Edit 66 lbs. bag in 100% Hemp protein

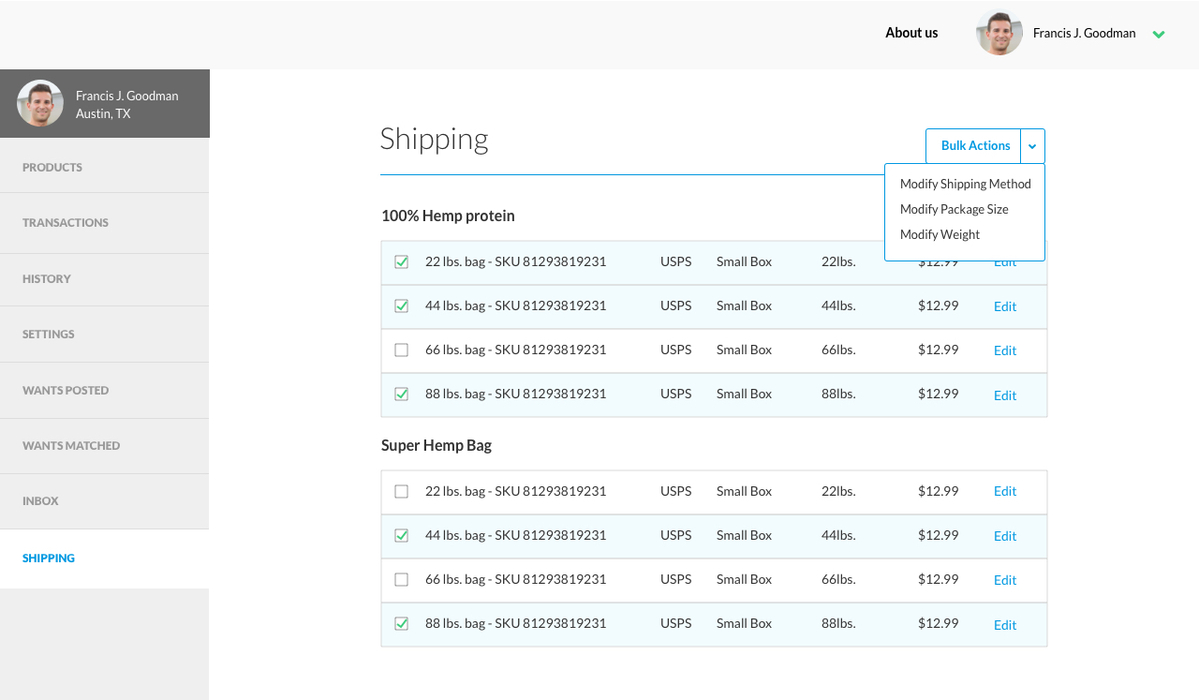click(1005, 350)
